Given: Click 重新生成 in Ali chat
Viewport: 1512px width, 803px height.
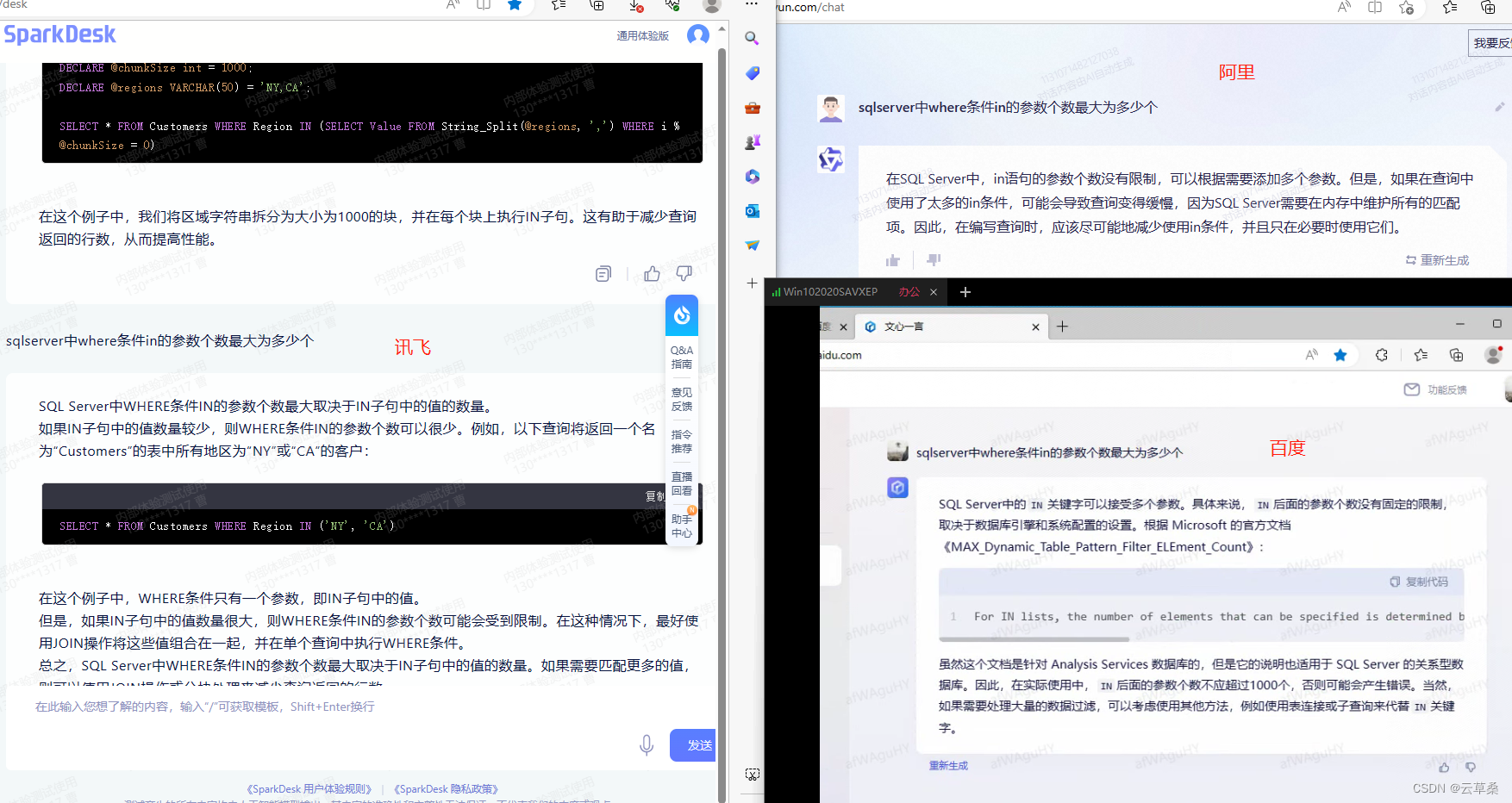Looking at the screenshot, I should click(x=1437, y=260).
